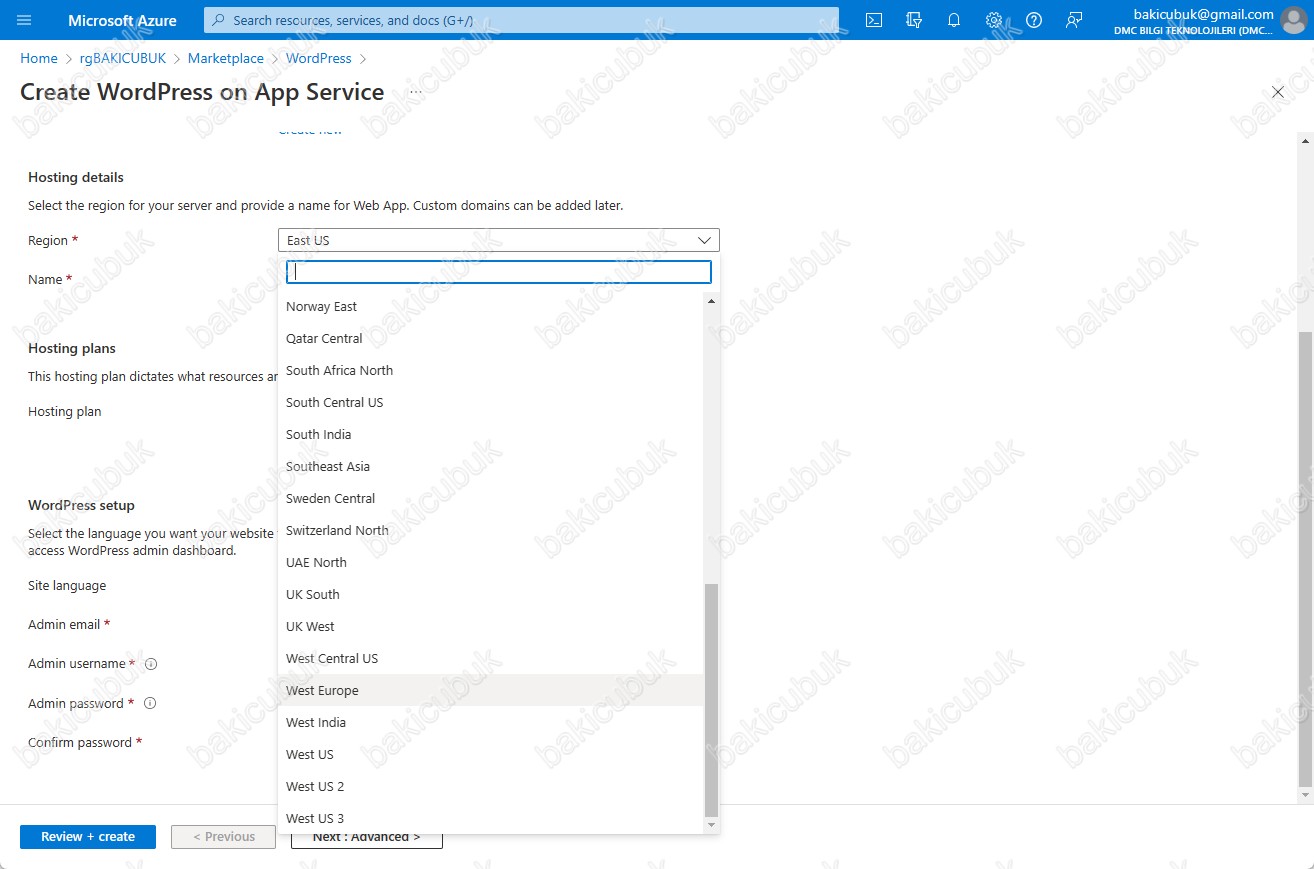1314x869 pixels.
Task: Select Sweden Central region
Action: (491, 498)
